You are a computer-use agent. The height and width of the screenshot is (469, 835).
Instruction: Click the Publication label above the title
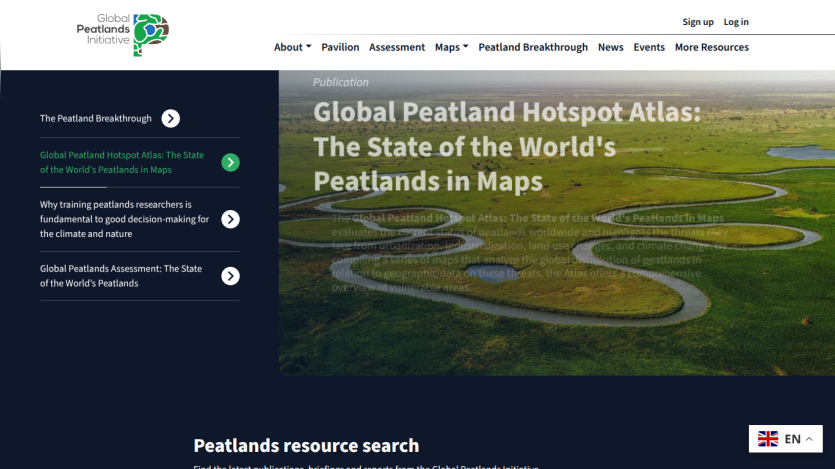[341, 82]
